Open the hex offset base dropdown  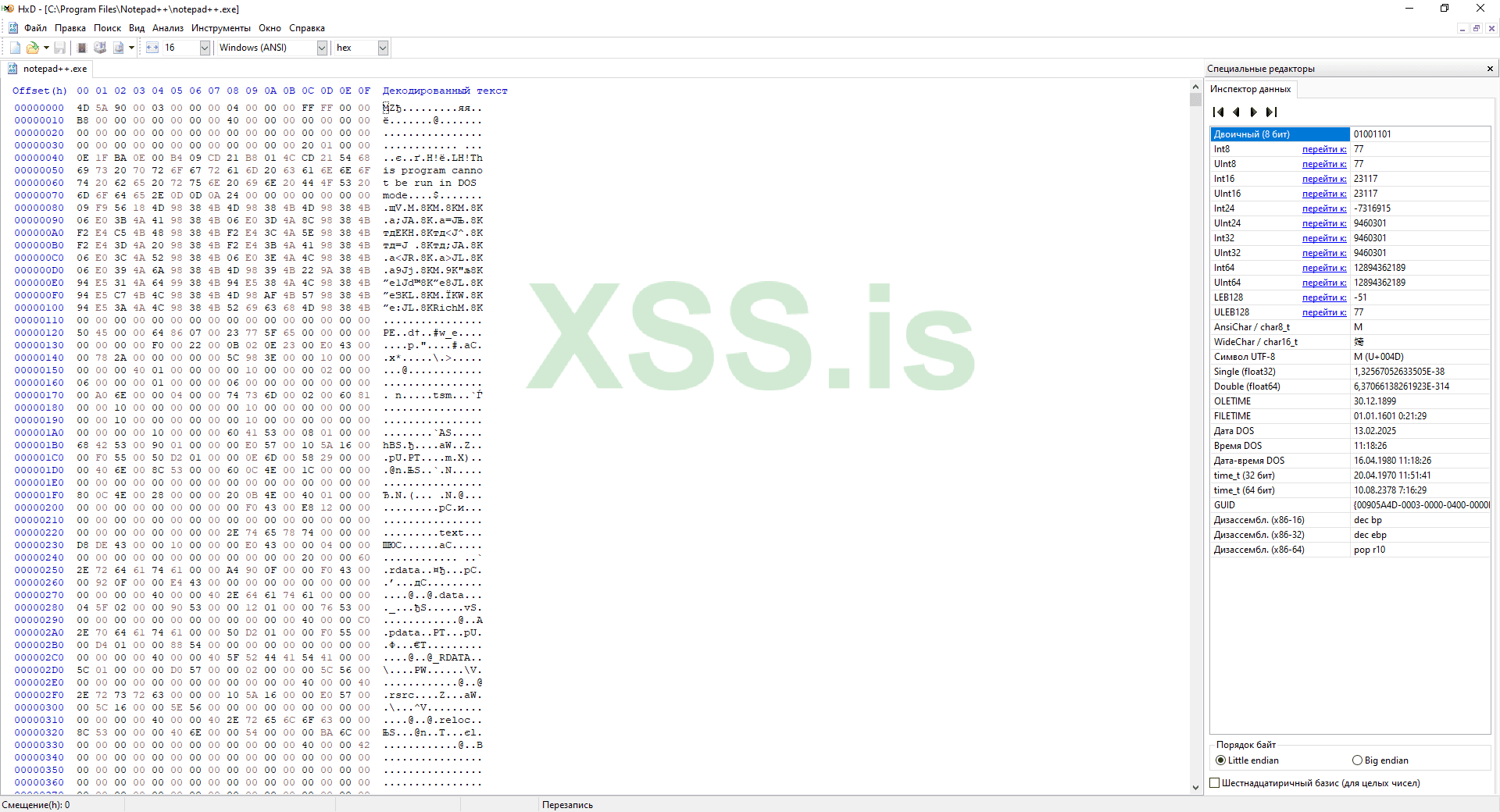[x=383, y=48]
